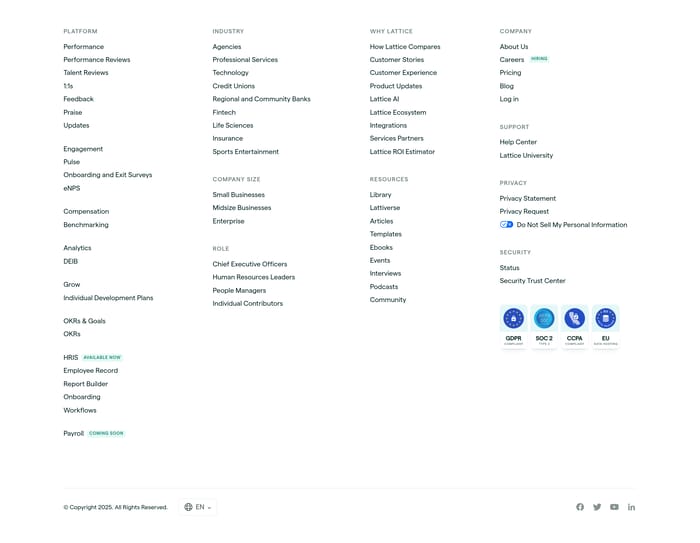Open the Help Center link
Screen dimensions: 700x543
[518, 142]
